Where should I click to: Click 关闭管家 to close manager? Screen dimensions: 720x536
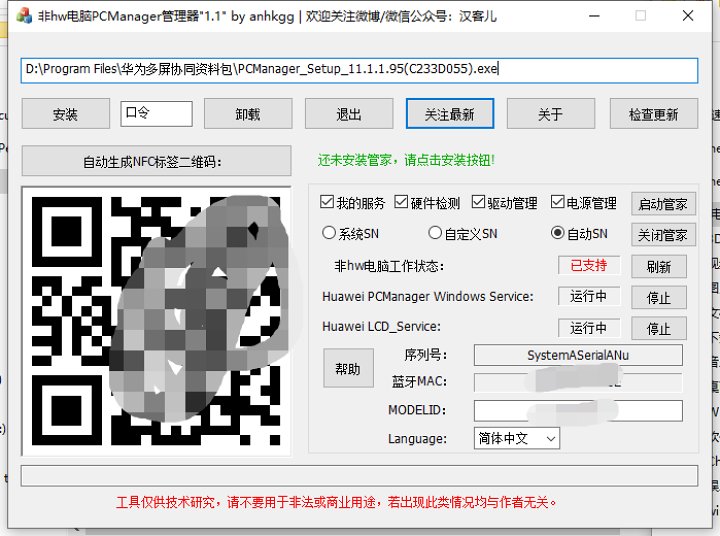[x=664, y=235]
